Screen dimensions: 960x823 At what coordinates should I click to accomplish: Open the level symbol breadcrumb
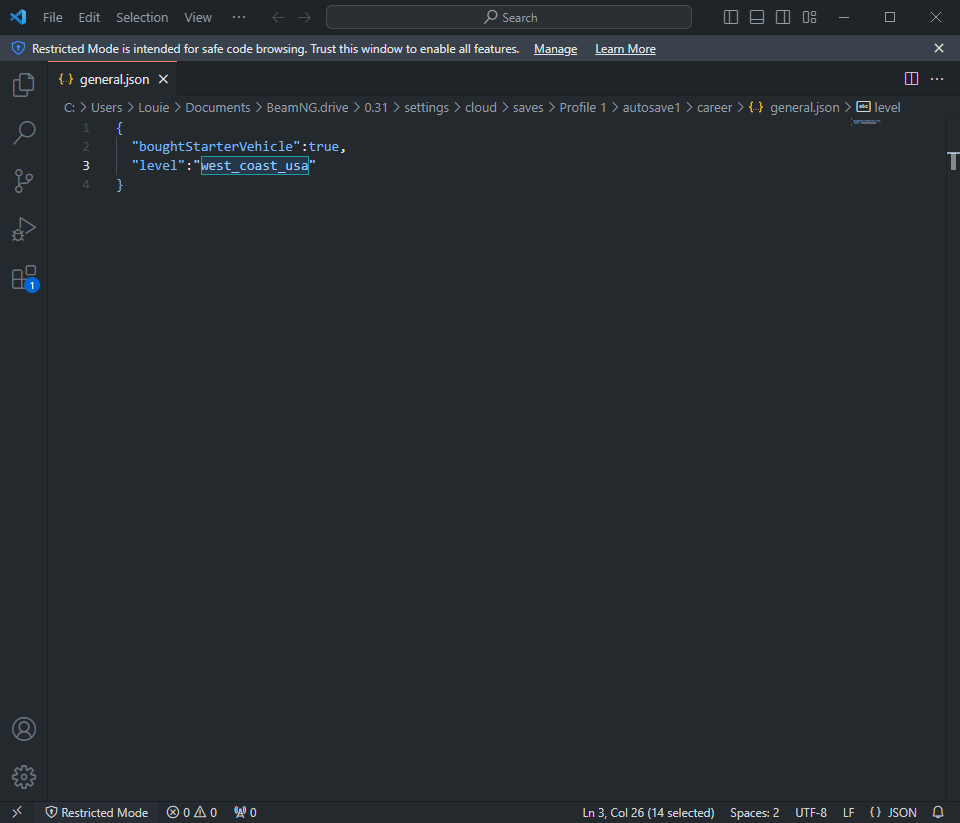pyautogui.click(x=879, y=107)
